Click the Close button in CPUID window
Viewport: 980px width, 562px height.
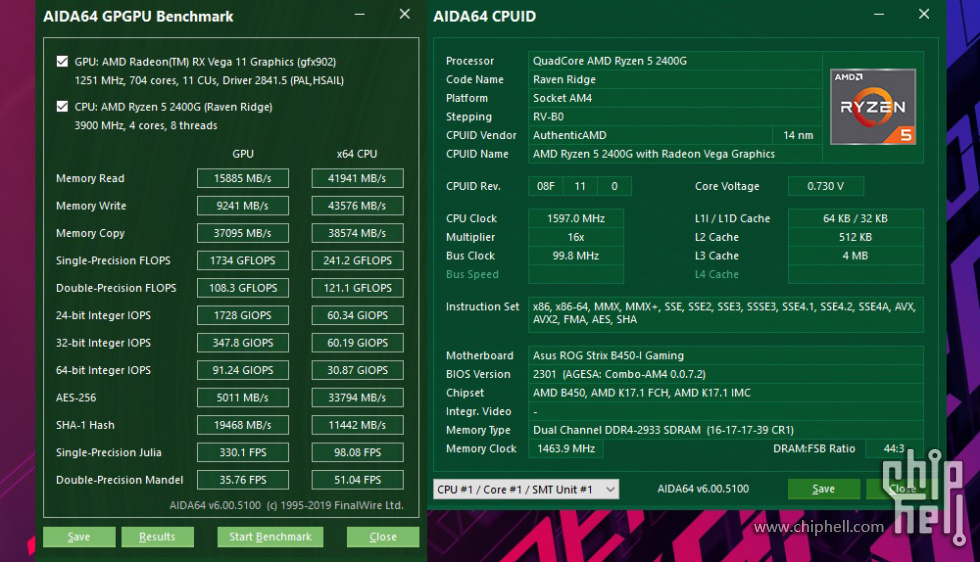902,489
